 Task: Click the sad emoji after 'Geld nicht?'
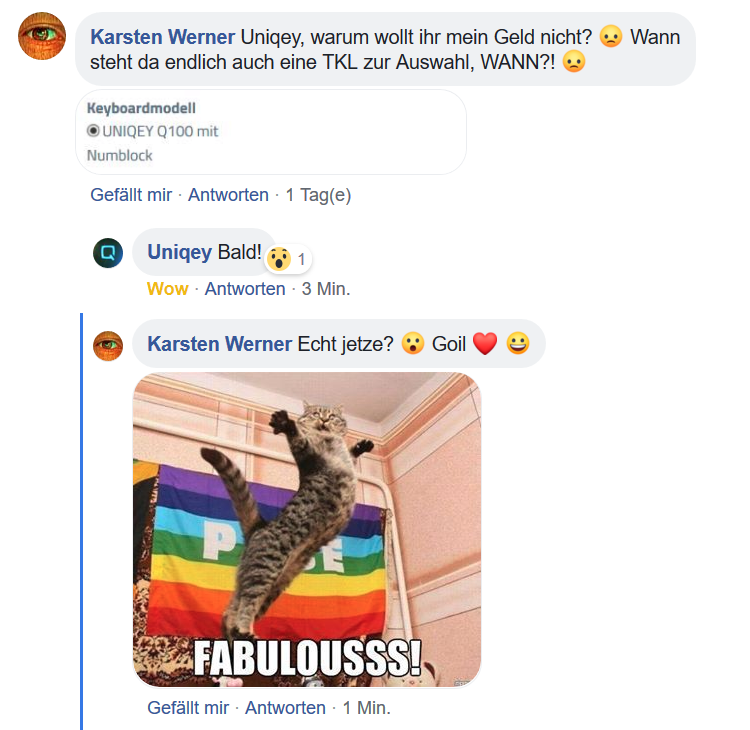pyautogui.click(x=611, y=36)
